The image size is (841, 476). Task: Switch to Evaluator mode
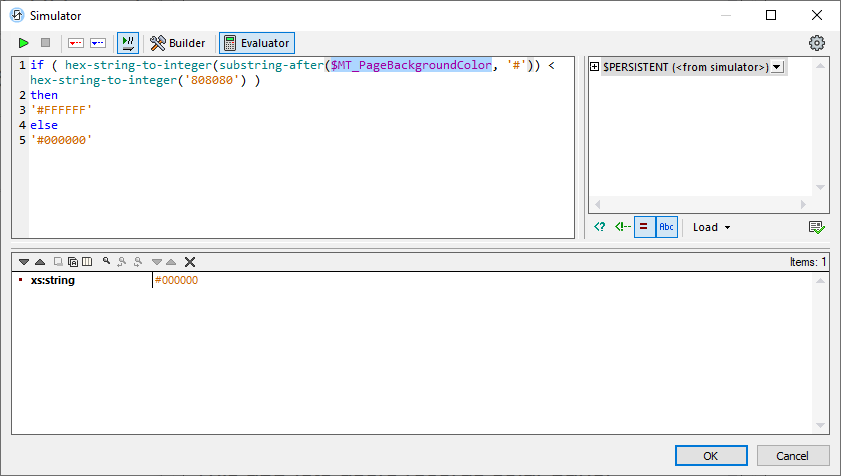257,43
